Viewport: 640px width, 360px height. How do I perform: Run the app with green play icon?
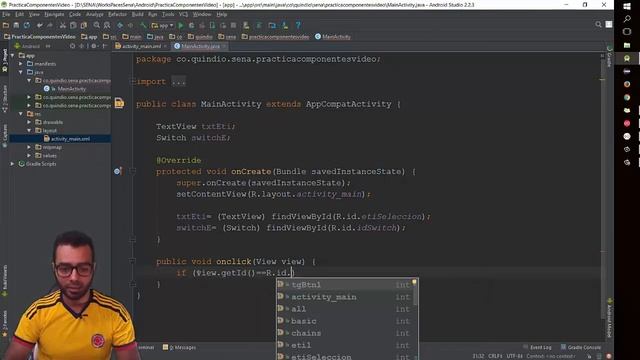click(x=181, y=25)
